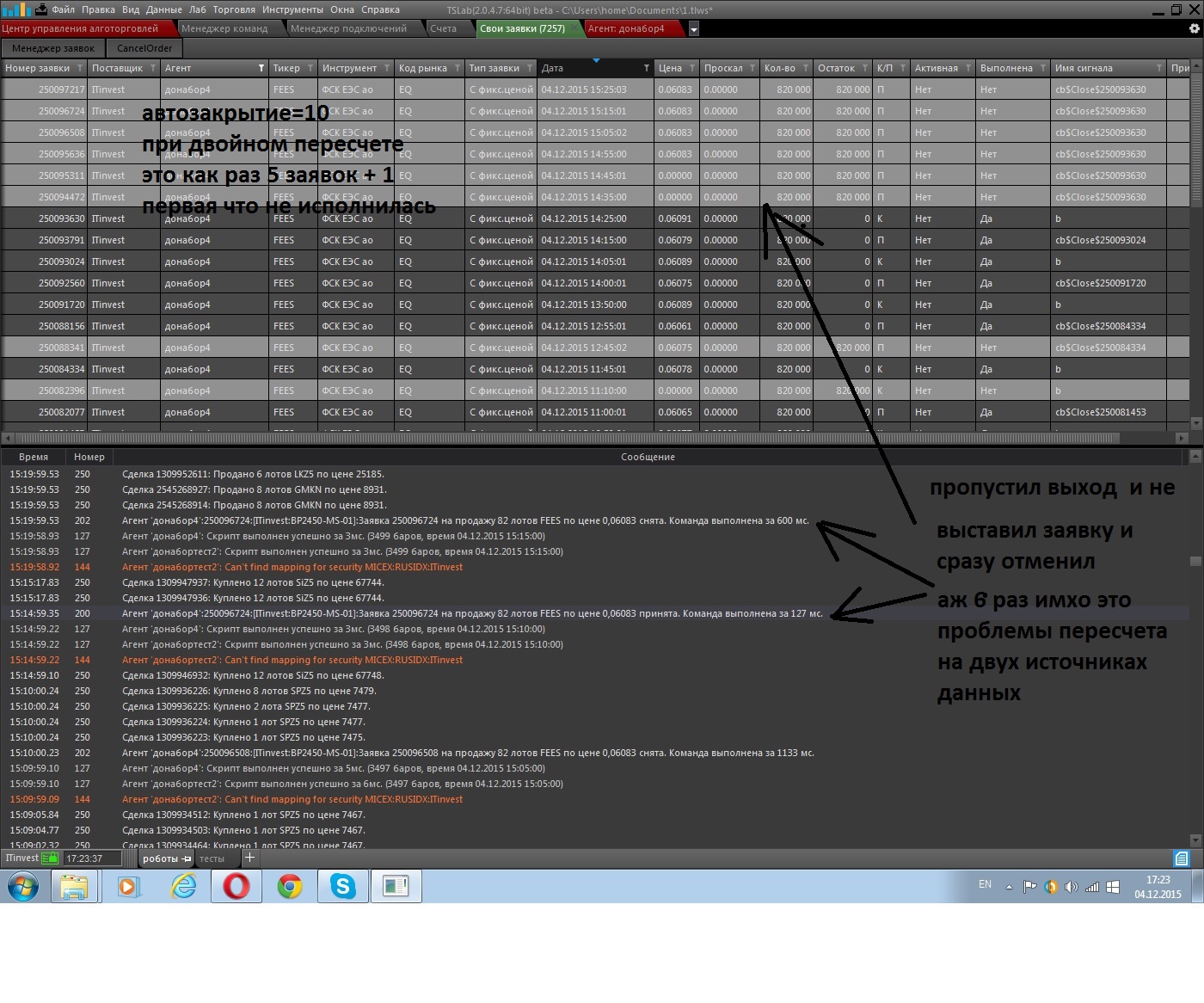This screenshot has height=1003, width=1204.
Task: Open filter for the Цена column
Action: click(x=692, y=68)
